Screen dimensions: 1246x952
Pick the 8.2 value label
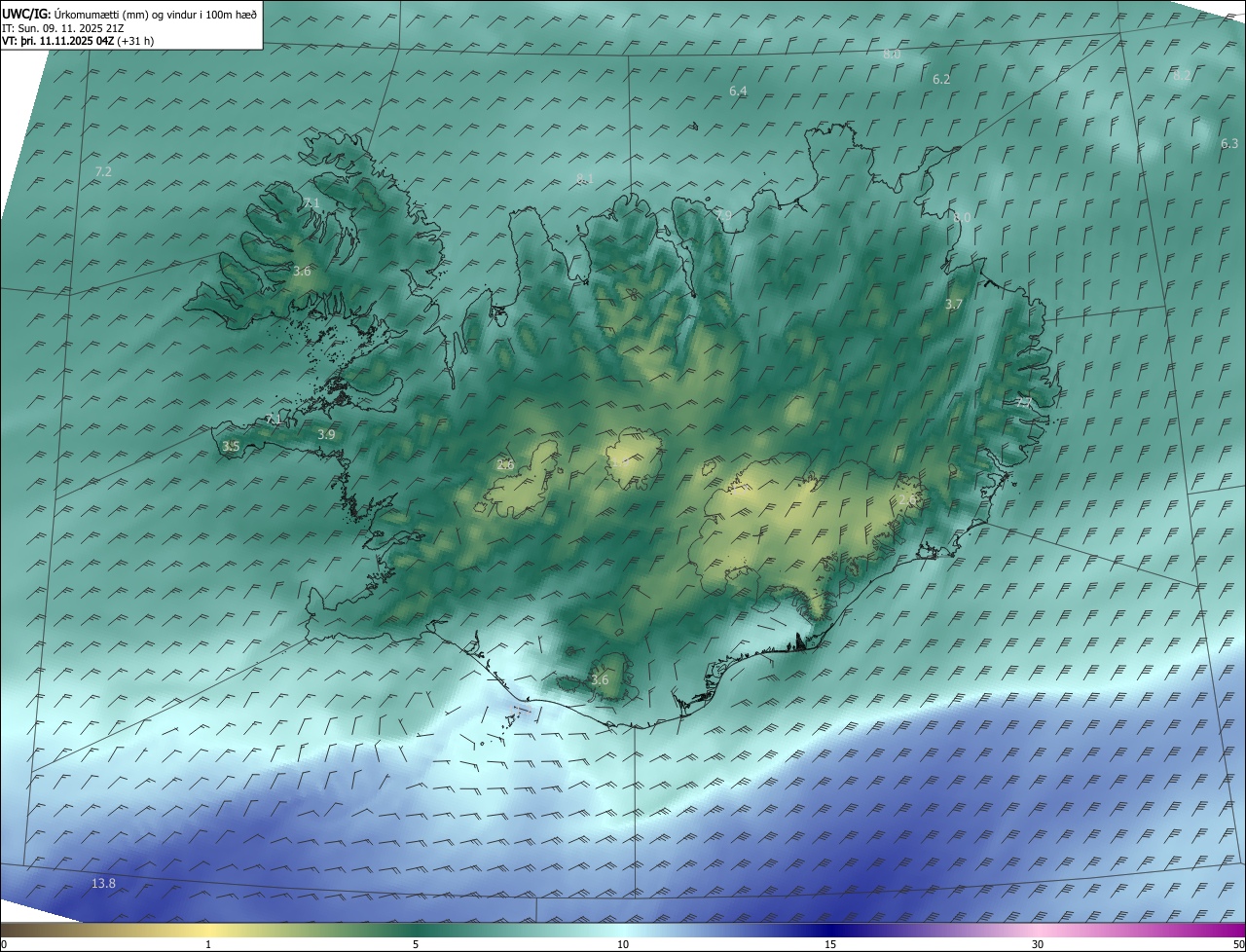pyautogui.click(x=1182, y=75)
